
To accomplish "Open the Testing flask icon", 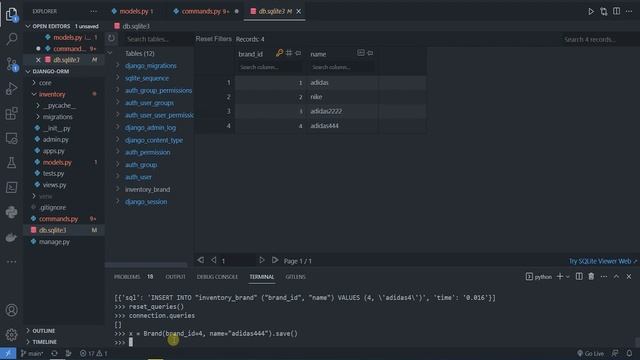I will pos(11,163).
